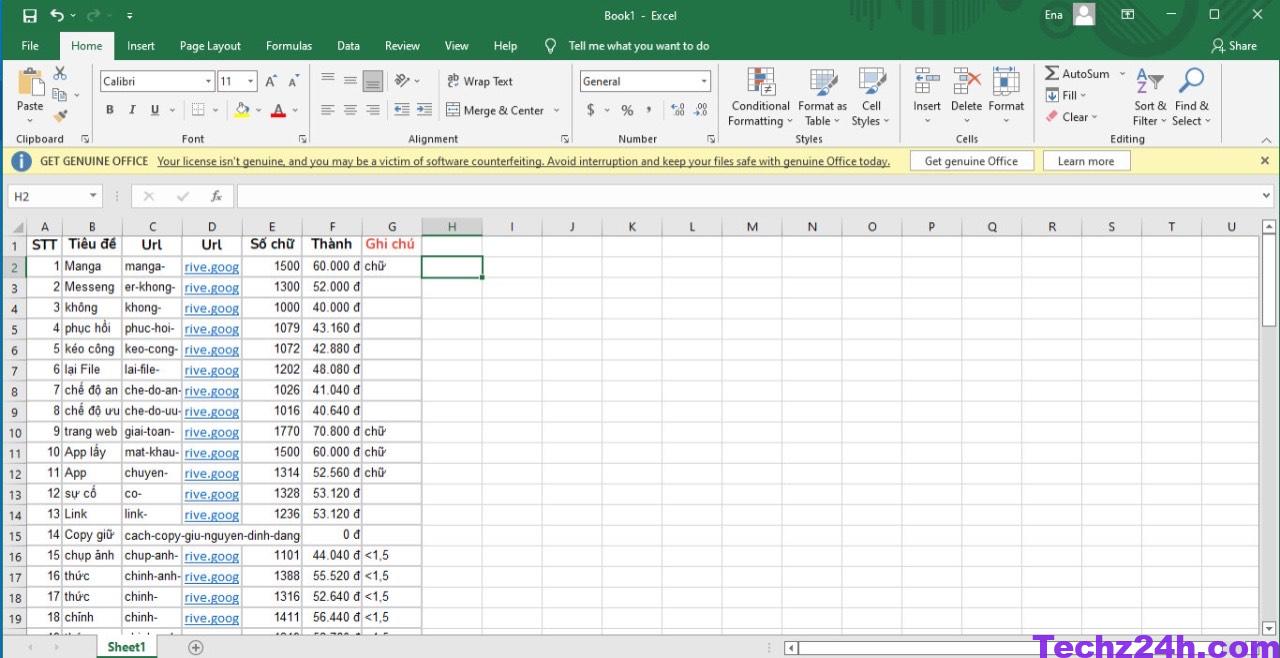Toggle Italic formatting
1280x658 pixels.
coord(132,110)
